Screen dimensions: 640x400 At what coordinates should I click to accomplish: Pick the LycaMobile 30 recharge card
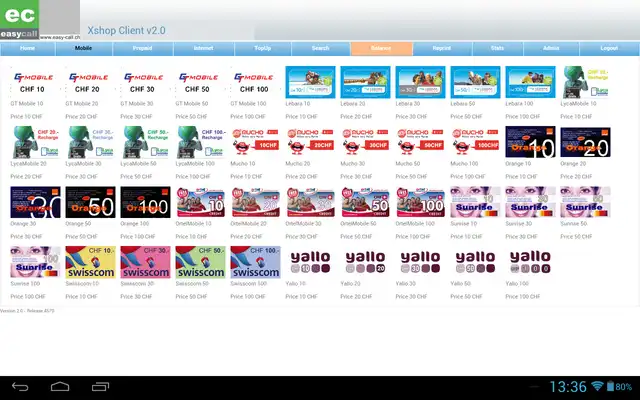pos(90,142)
